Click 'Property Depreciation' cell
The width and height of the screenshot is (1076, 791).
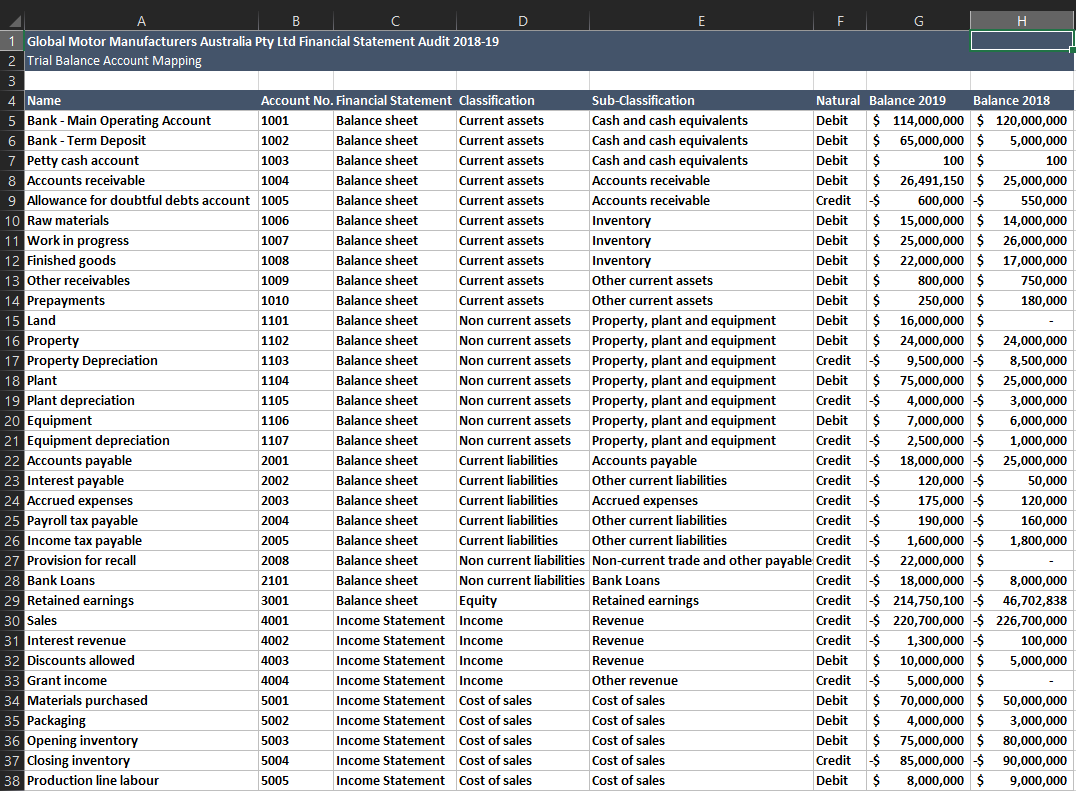(141, 361)
